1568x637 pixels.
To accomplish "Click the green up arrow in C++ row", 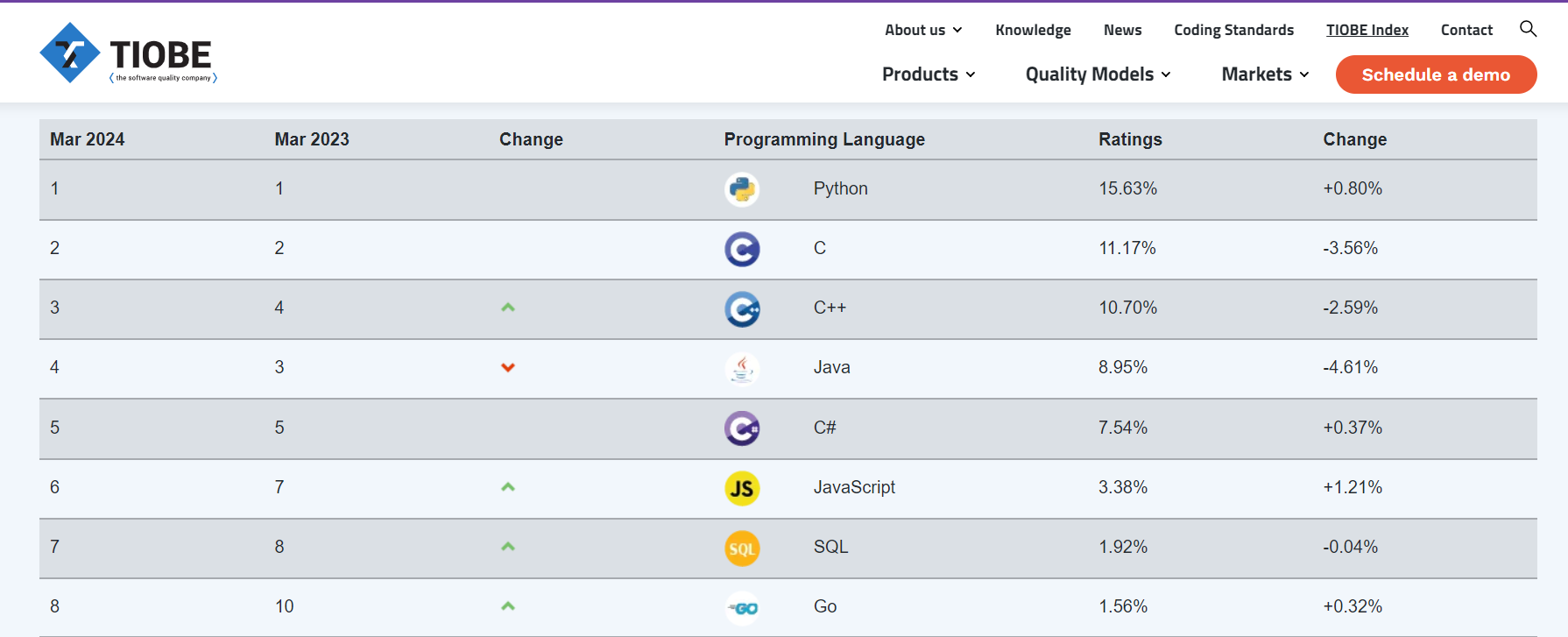I will coord(508,308).
